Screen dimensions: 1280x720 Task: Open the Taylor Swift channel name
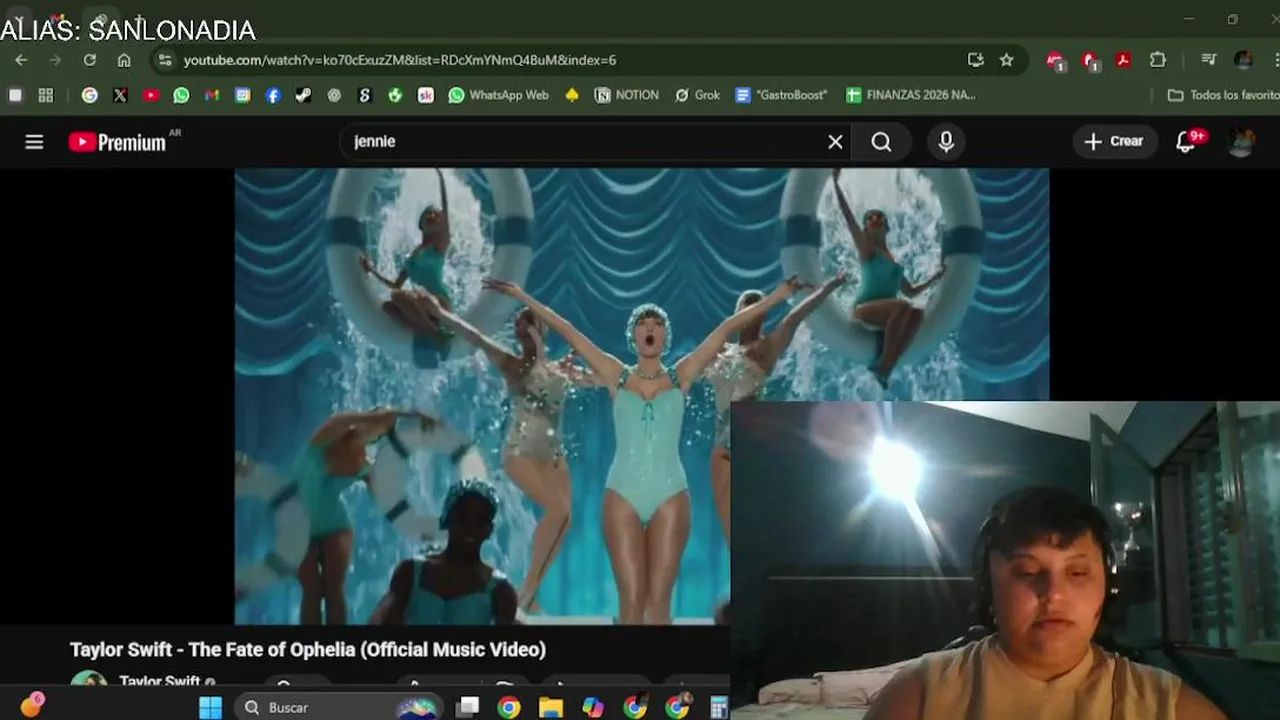point(160,681)
